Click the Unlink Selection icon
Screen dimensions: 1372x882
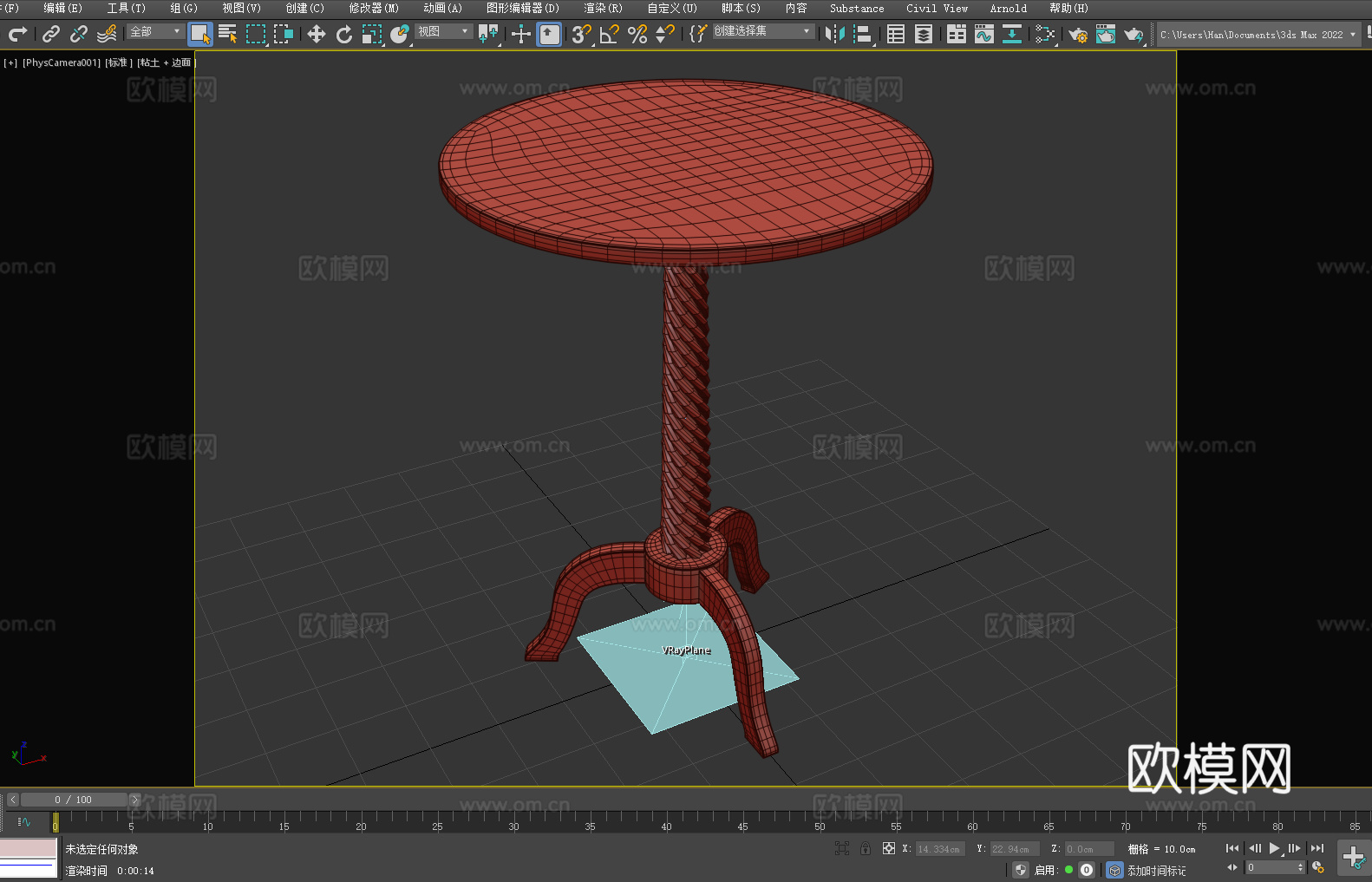point(79,35)
